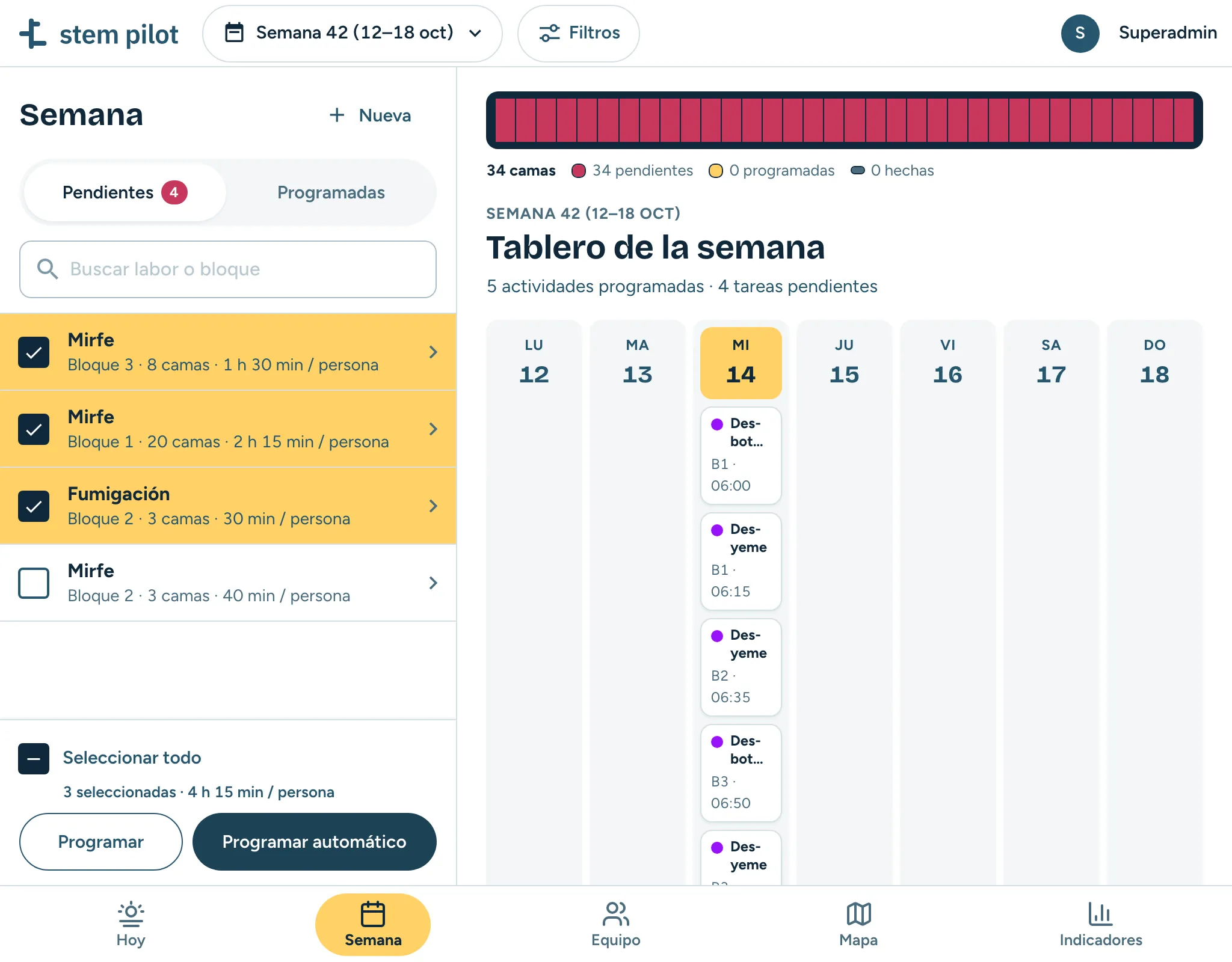The image size is (1232, 962).
Task: Switch to the Pendientes tab
Action: 125,192
